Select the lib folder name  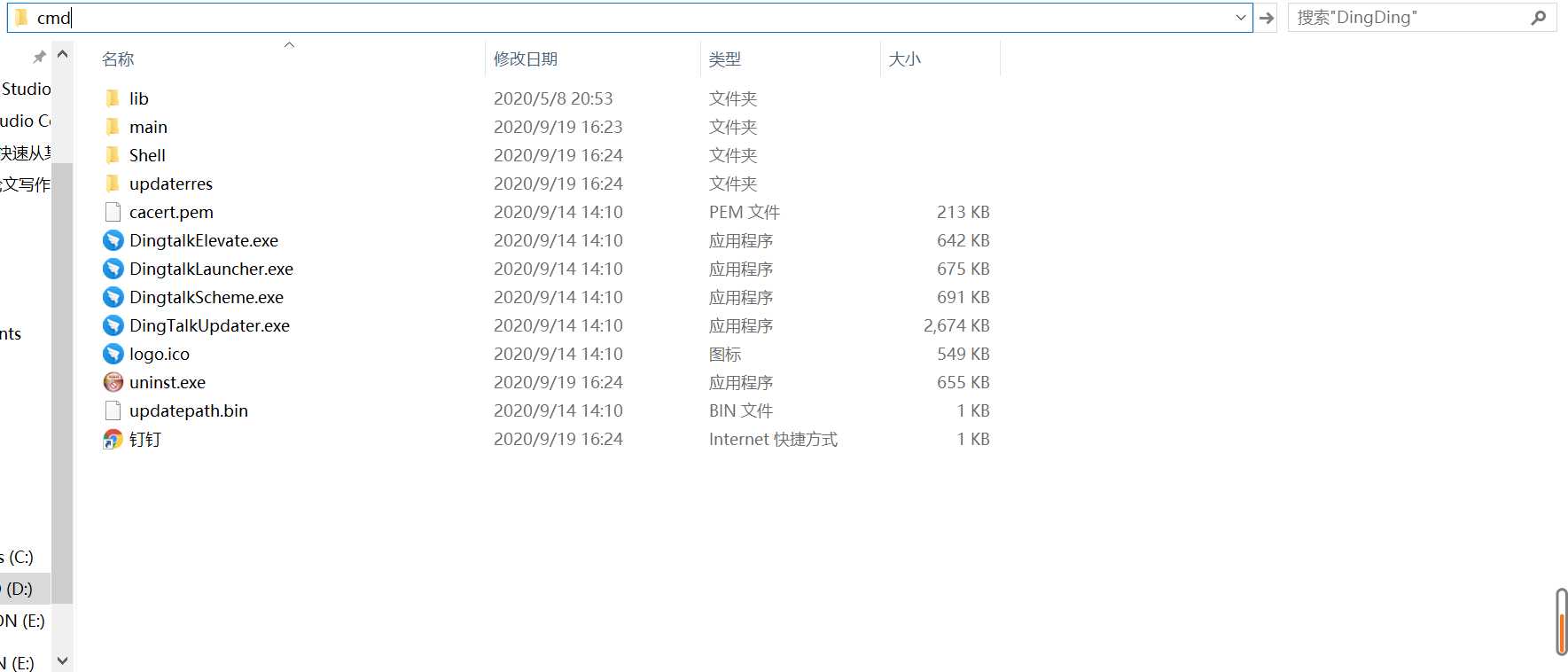pyautogui.click(x=139, y=98)
